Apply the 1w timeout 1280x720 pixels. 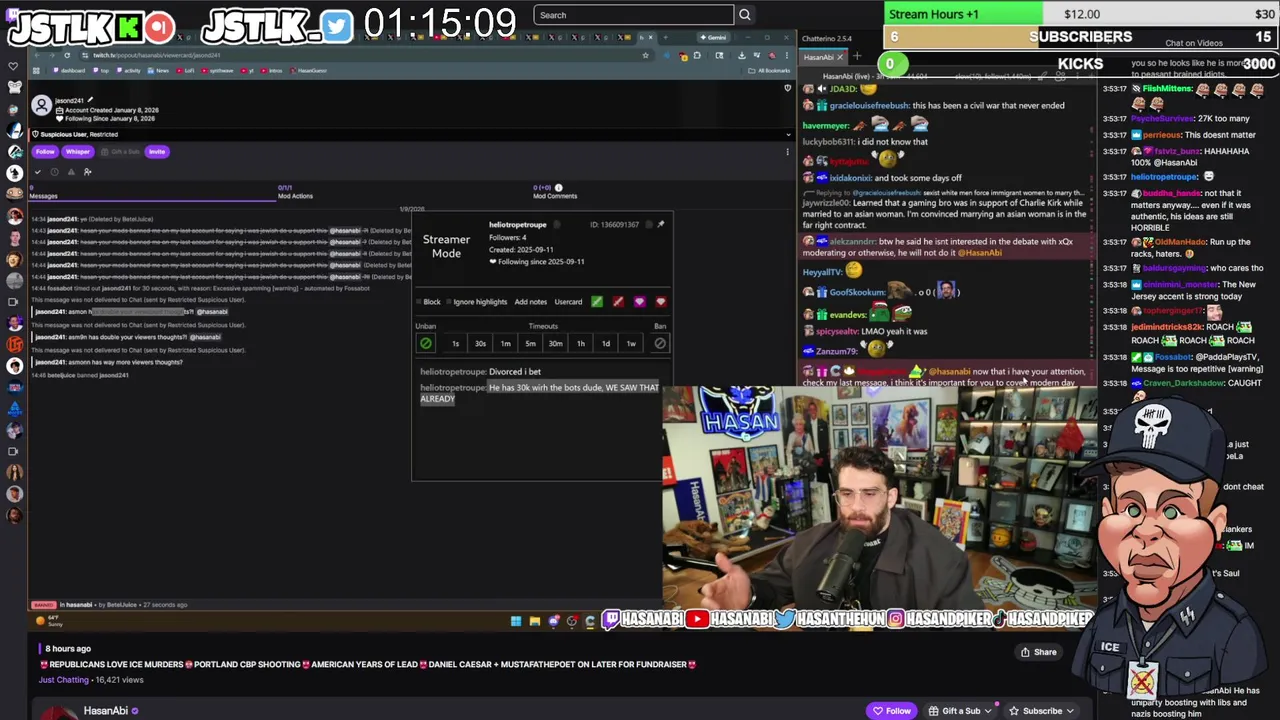click(630, 343)
